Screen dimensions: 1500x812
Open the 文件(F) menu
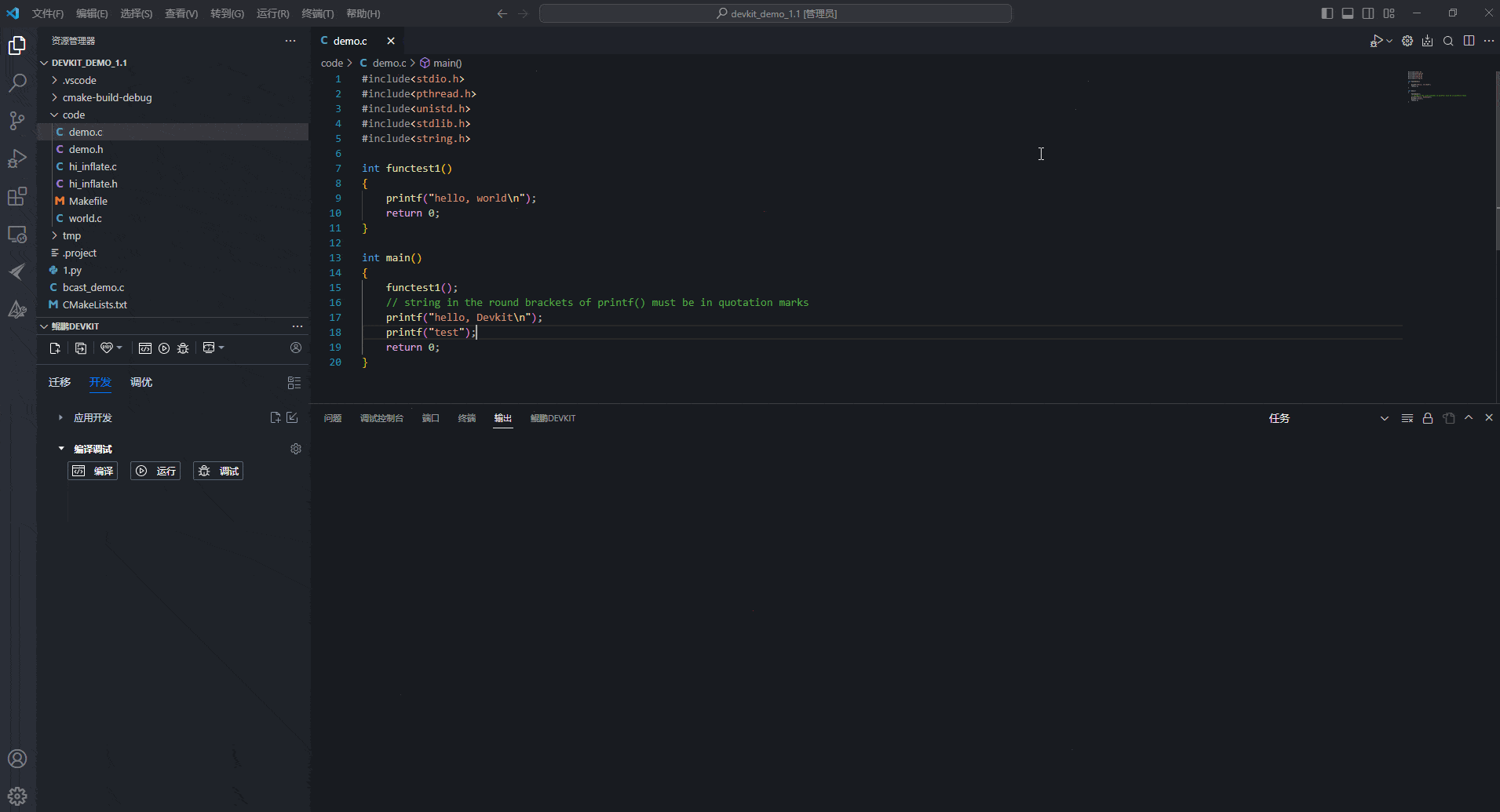[48, 13]
